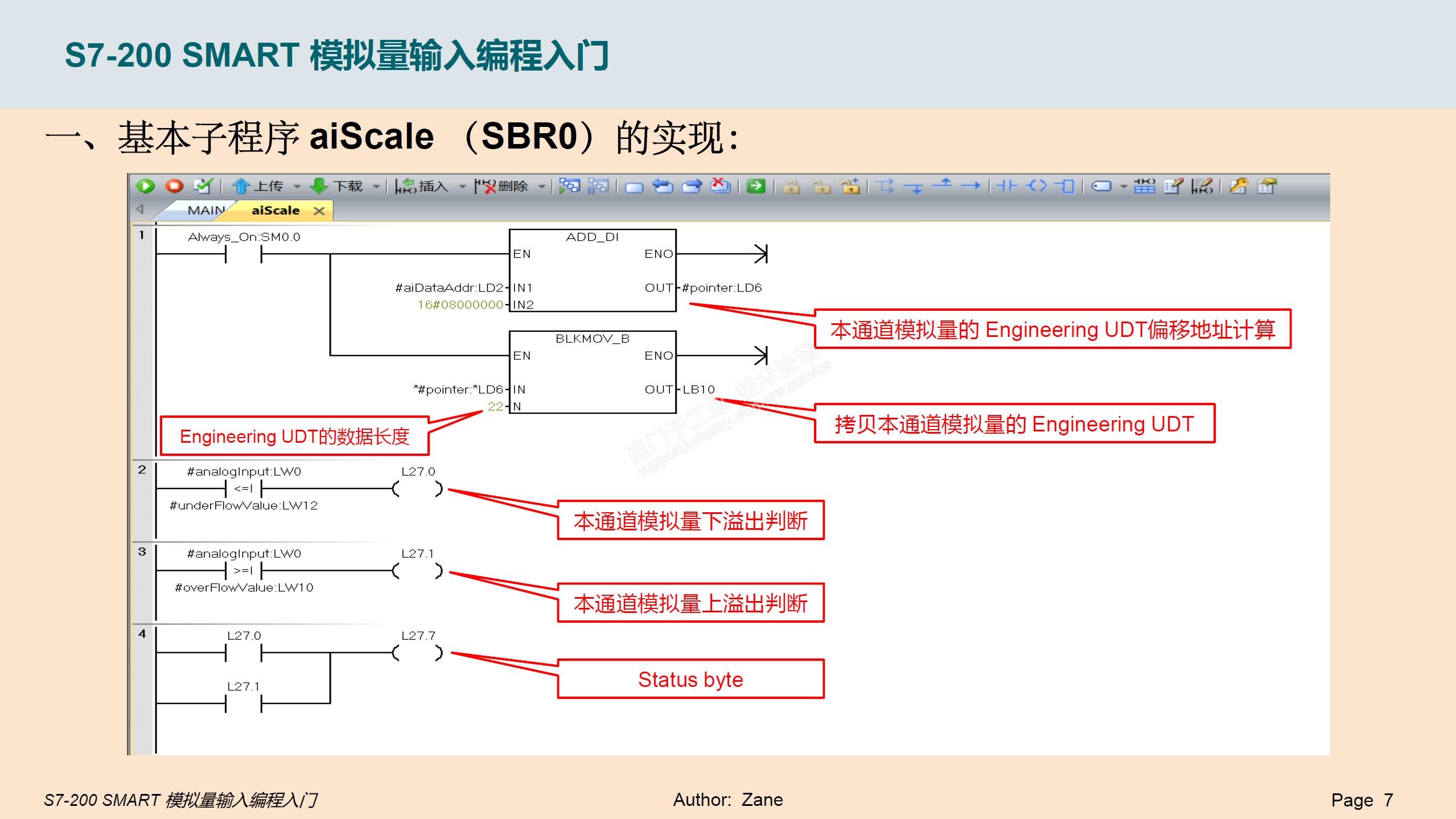The height and width of the screenshot is (819, 1456).
Task: Click the red Stop PLC icon
Action: 174,186
